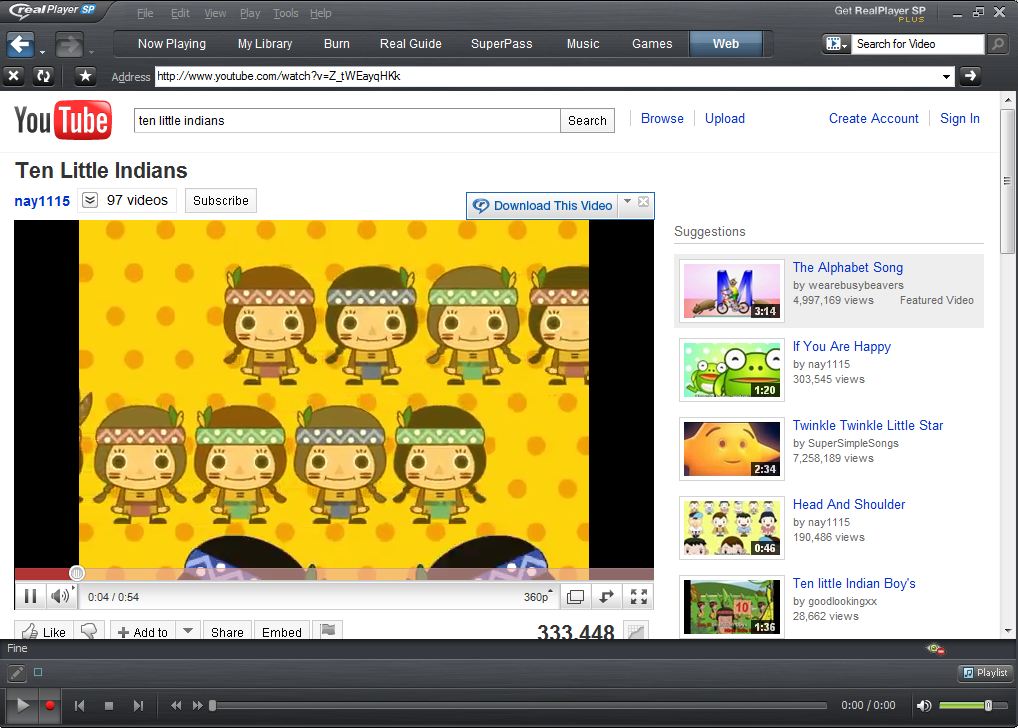The image size is (1018, 728).
Task: Show video statistics chart icon
Action: point(636,631)
